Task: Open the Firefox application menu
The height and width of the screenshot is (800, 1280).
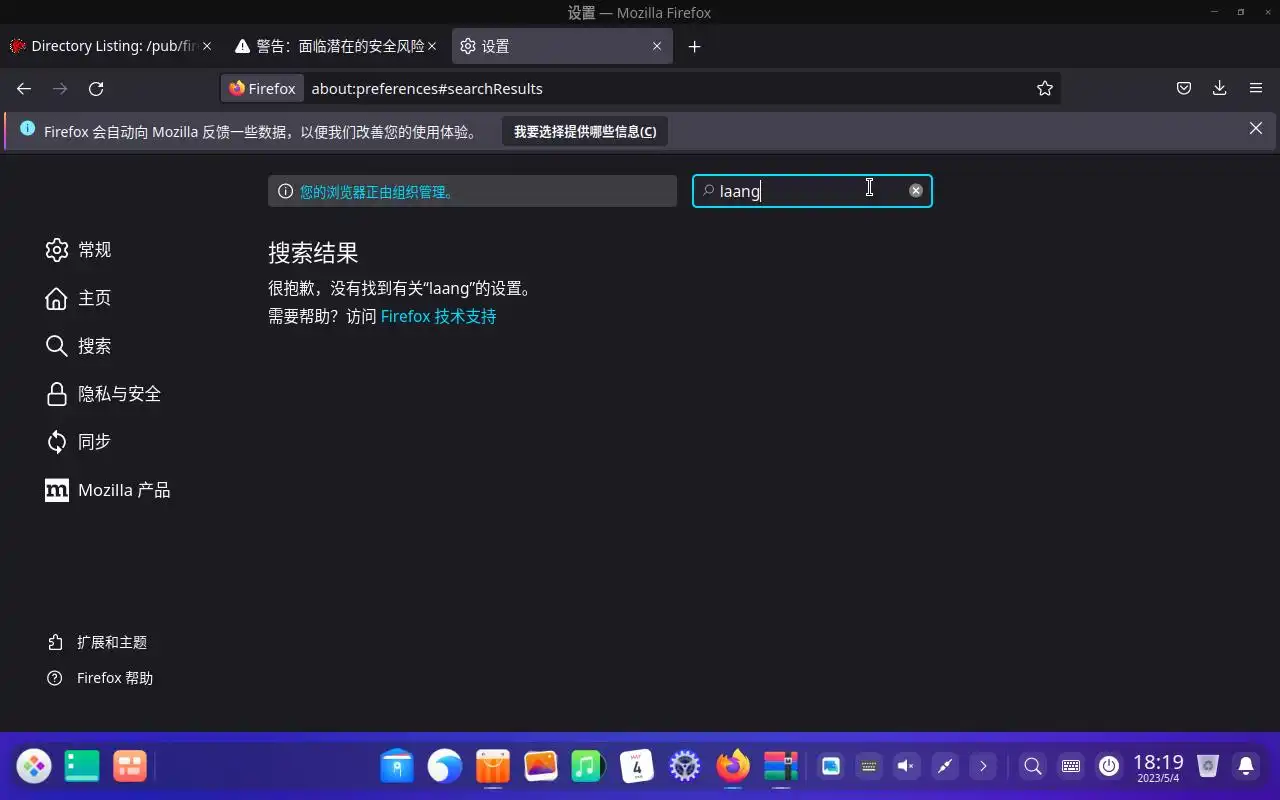Action: 1256,88
